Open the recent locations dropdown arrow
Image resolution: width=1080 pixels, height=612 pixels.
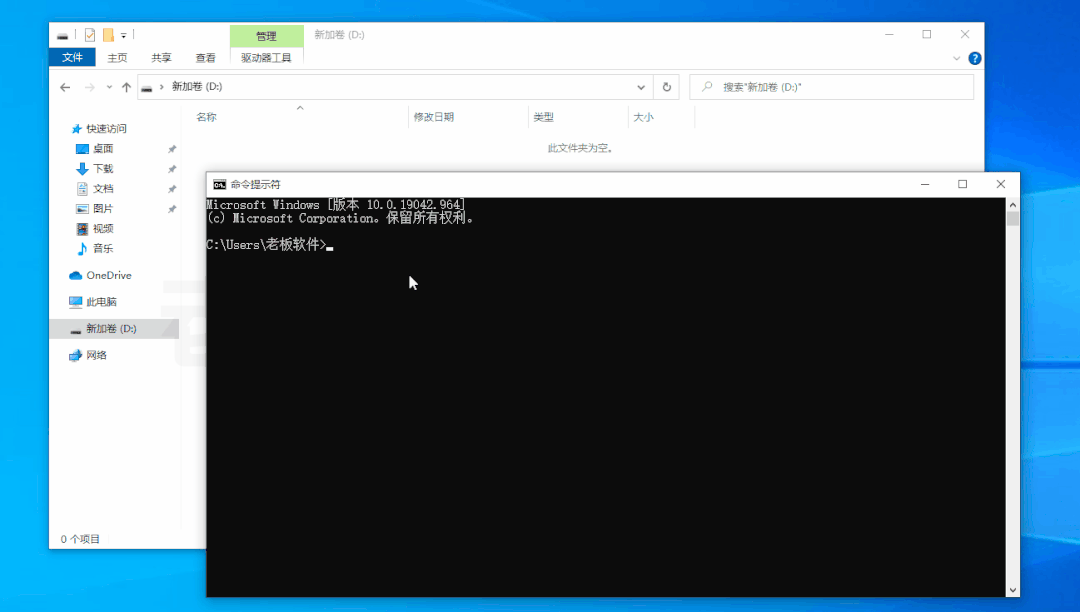pos(109,87)
